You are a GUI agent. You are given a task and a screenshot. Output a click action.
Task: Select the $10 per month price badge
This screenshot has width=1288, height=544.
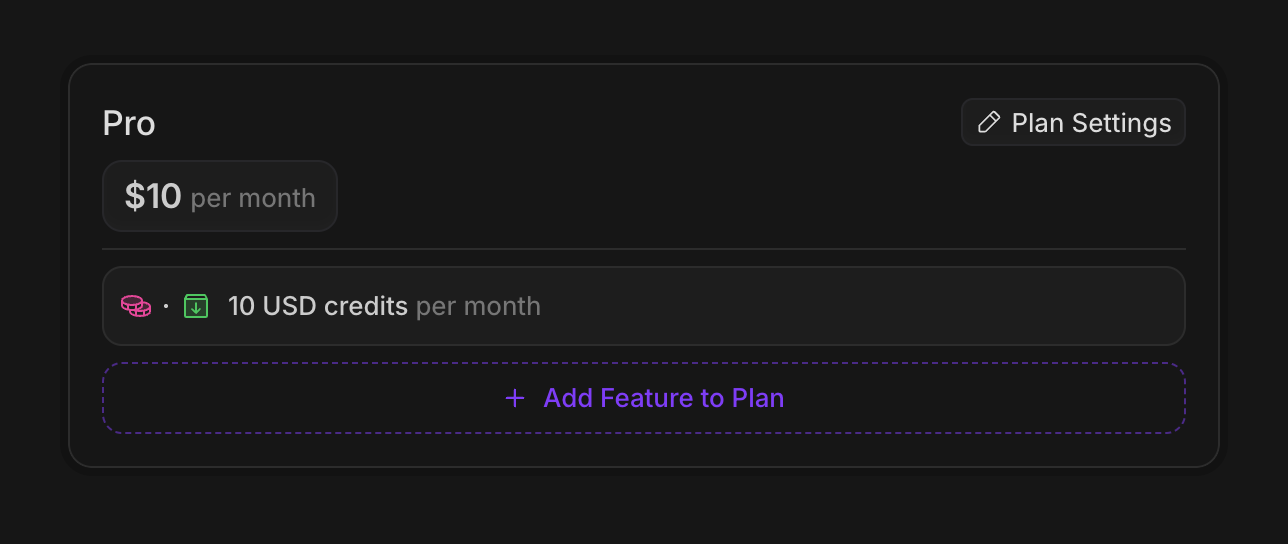[220, 197]
